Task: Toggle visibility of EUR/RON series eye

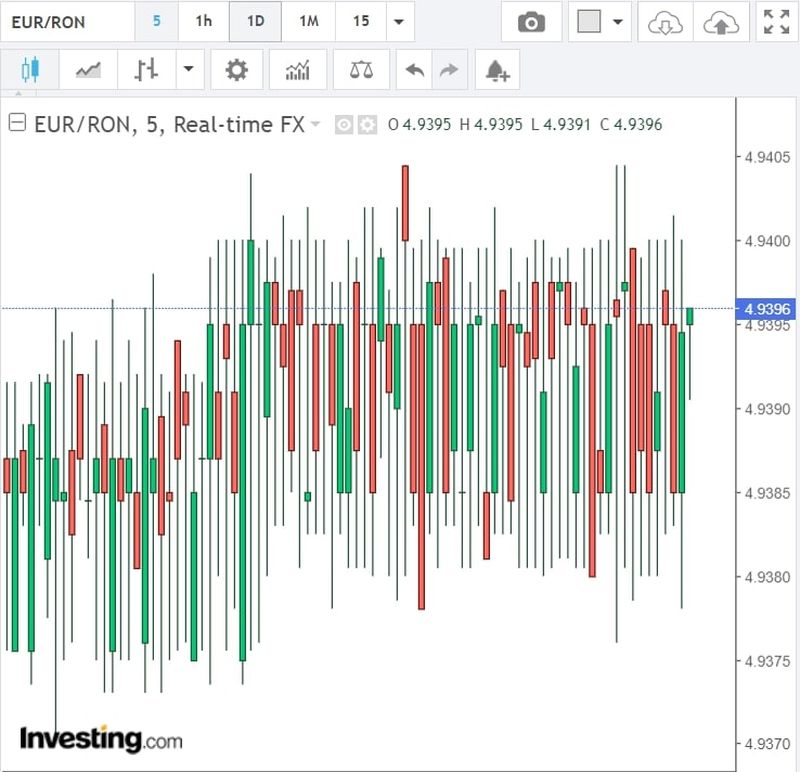Action: pyautogui.click(x=344, y=125)
